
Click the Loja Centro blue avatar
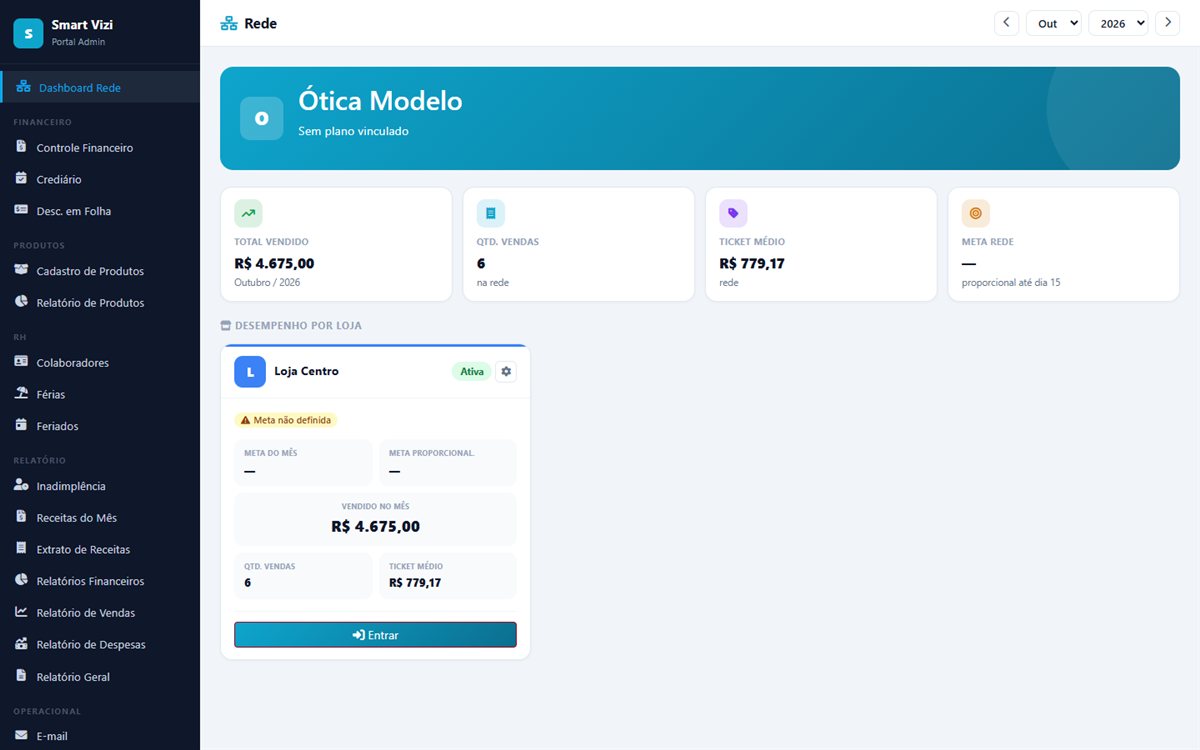tap(250, 371)
